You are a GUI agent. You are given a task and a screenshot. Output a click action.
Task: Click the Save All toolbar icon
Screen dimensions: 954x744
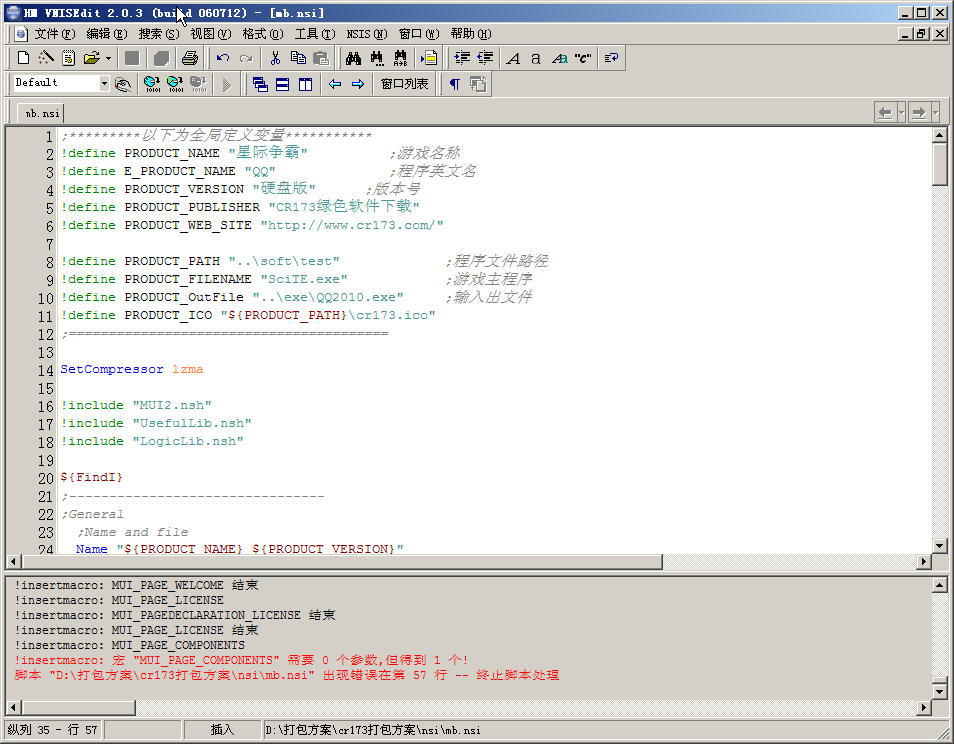(x=161, y=58)
